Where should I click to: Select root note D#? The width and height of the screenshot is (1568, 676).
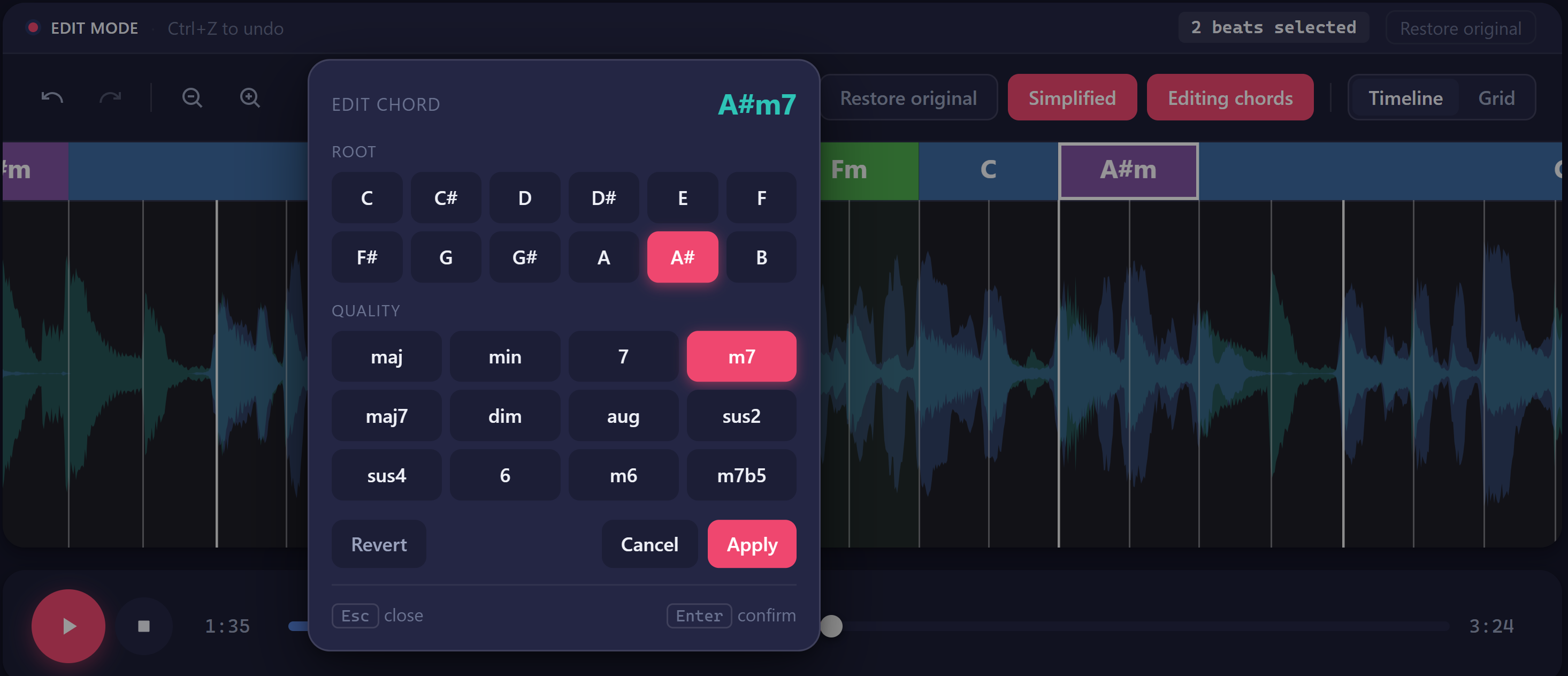tap(604, 198)
